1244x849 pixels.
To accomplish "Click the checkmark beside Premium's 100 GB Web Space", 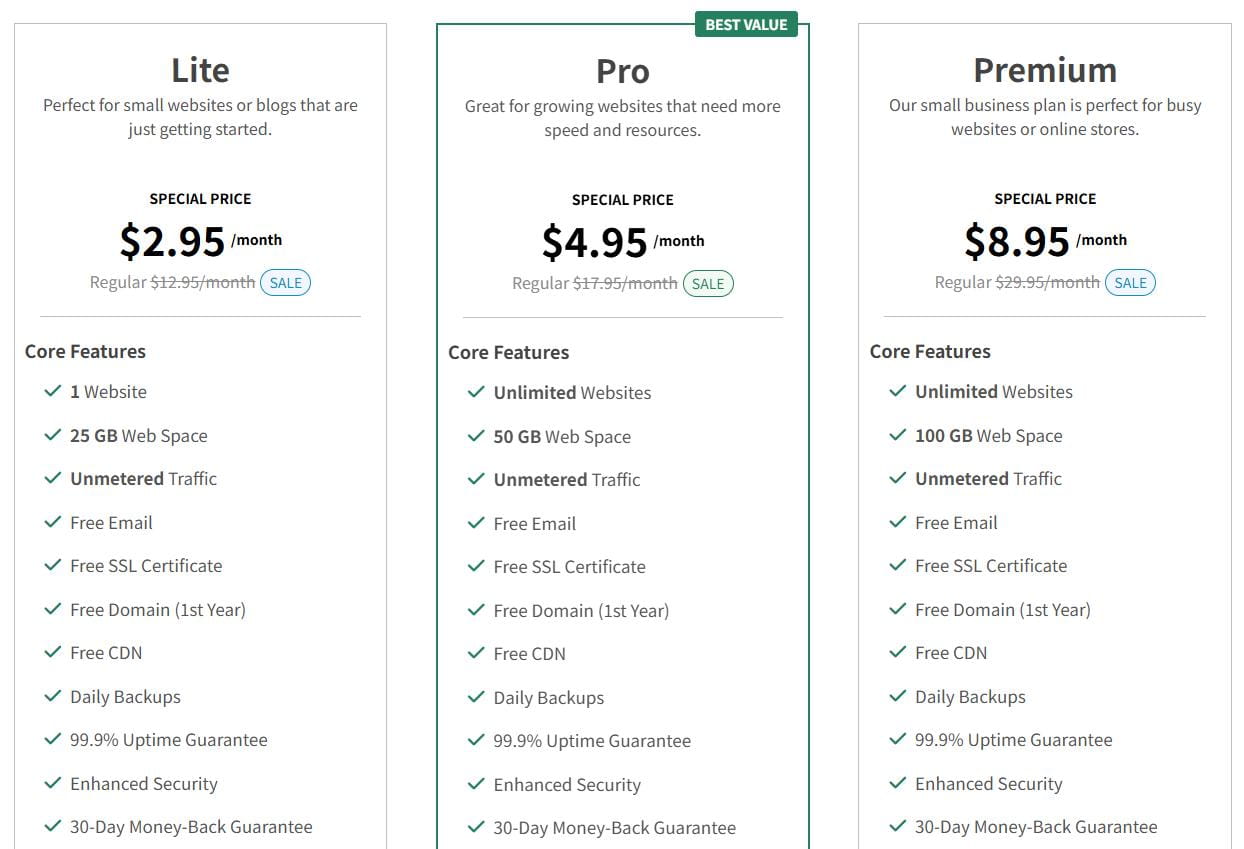I will pos(898,436).
